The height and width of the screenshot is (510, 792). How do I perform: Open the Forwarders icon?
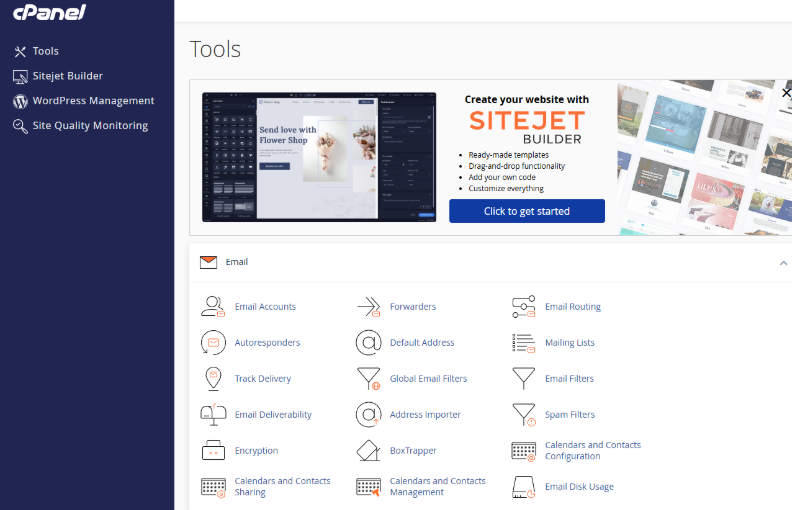click(369, 307)
